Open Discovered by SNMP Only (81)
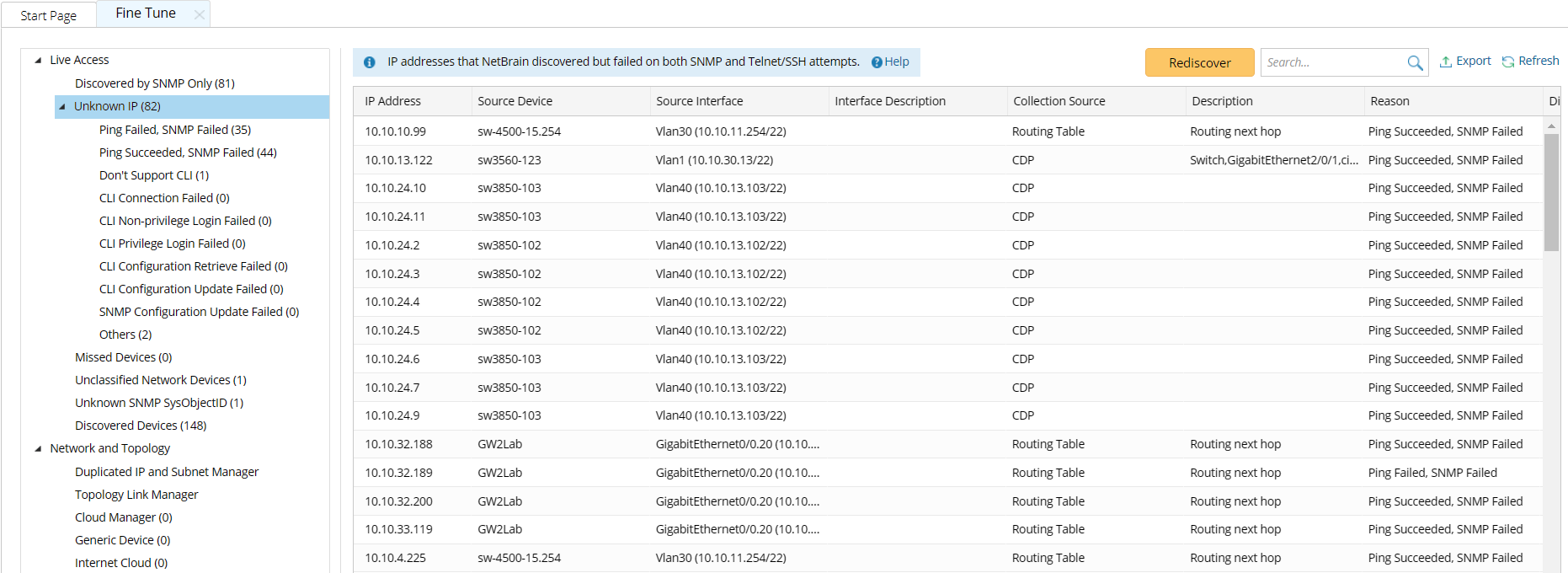The height and width of the screenshot is (573, 1568). (155, 83)
